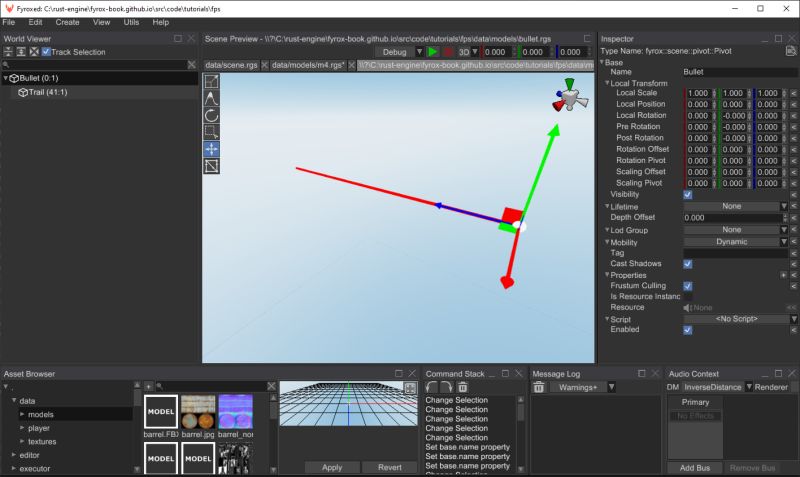This screenshot has width=800, height=477.
Task: Collapse all nodes in World Viewer
Action: pyautogui.click(x=8, y=52)
